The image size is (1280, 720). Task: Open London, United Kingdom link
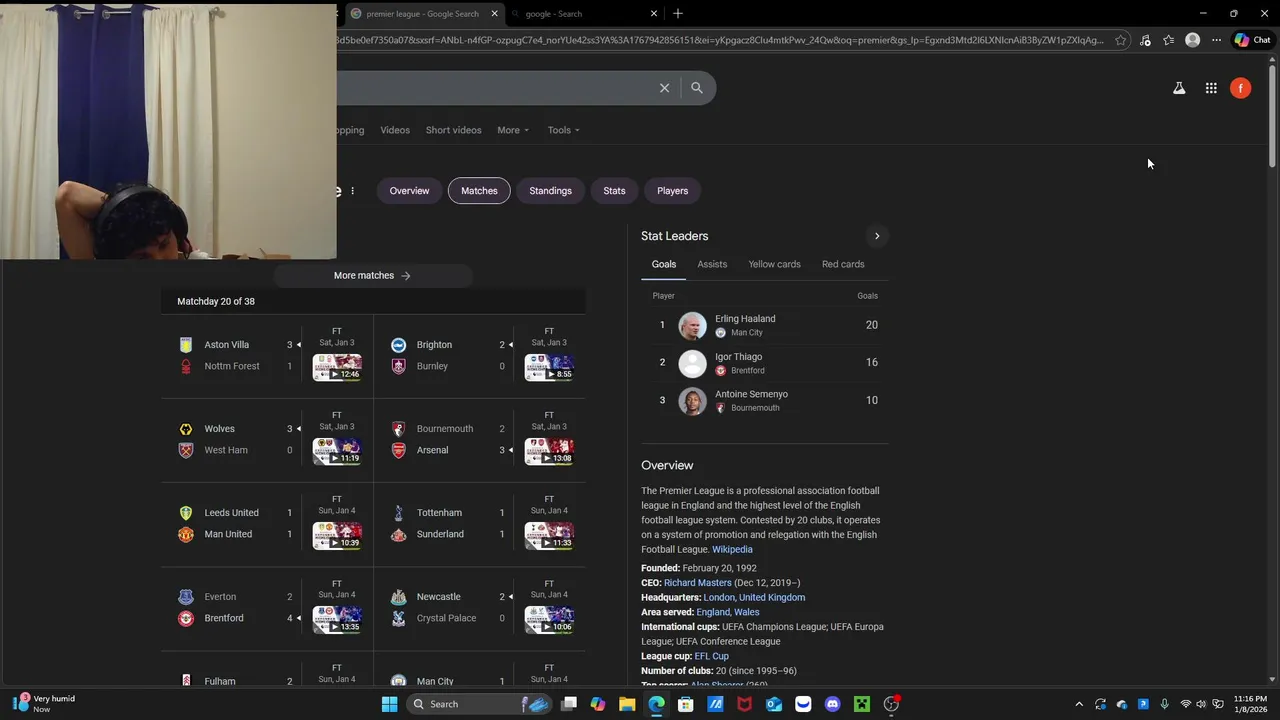[x=754, y=597]
